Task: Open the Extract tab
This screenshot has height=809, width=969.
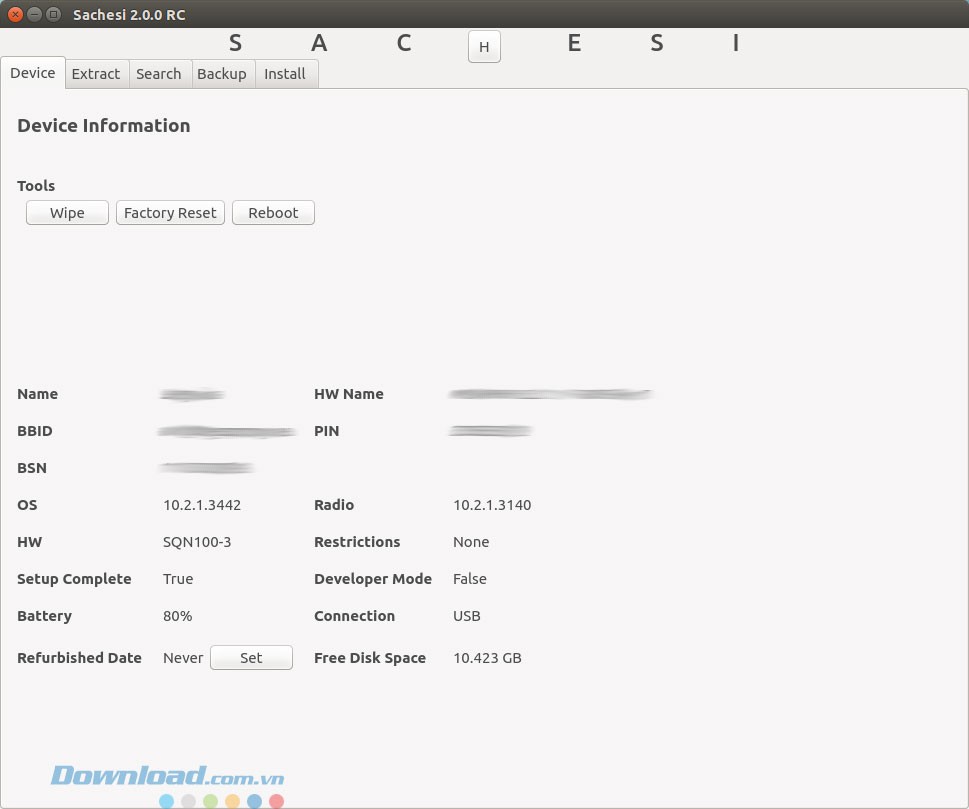Action: tap(96, 74)
